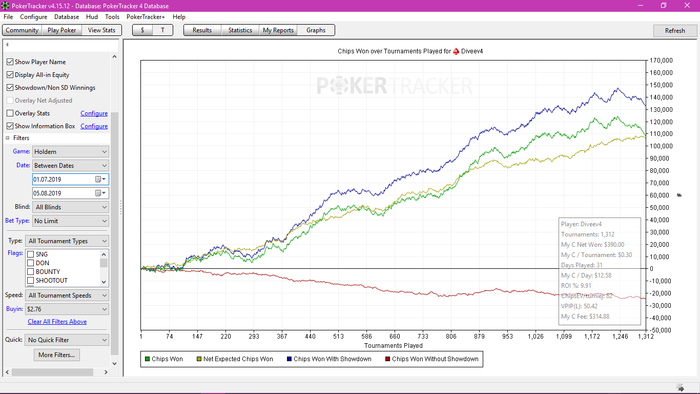Image resolution: width=700 pixels, height=394 pixels.
Task: Click the Flags list scroll down arrow
Action: (104, 282)
